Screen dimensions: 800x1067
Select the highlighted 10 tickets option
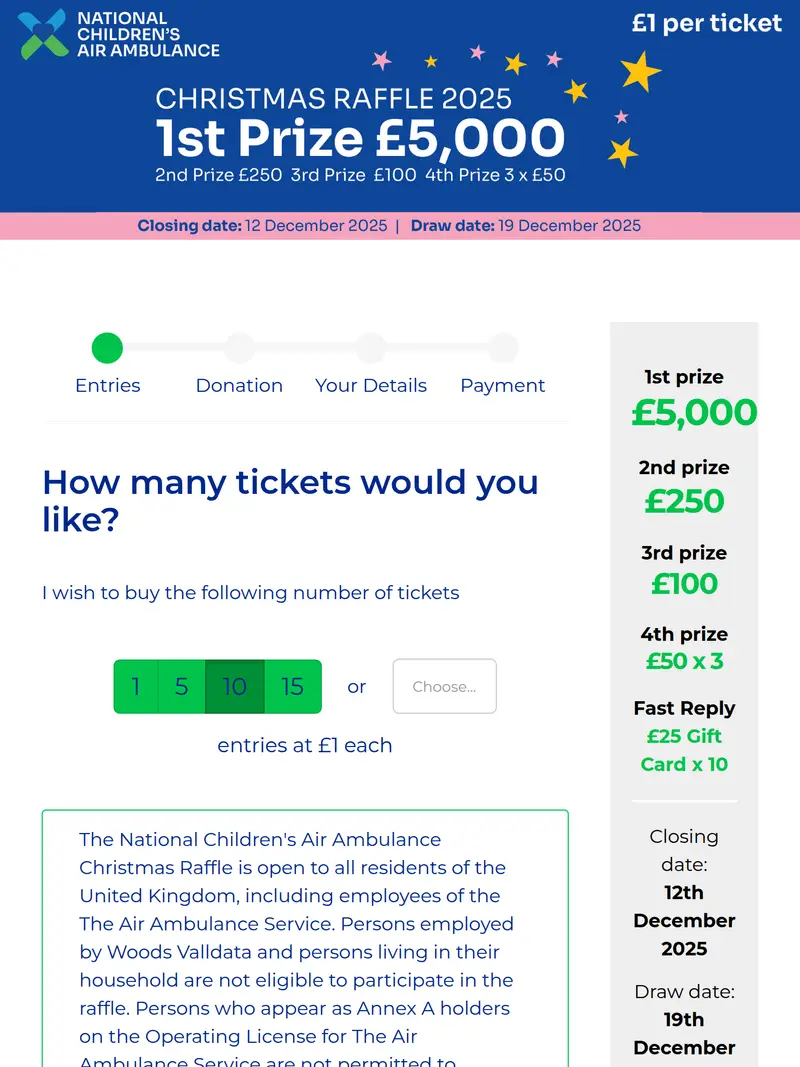click(x=235, y=687)
